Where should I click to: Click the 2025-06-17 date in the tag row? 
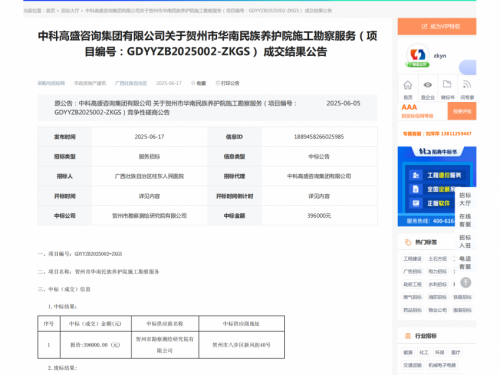tap(169, 83)
